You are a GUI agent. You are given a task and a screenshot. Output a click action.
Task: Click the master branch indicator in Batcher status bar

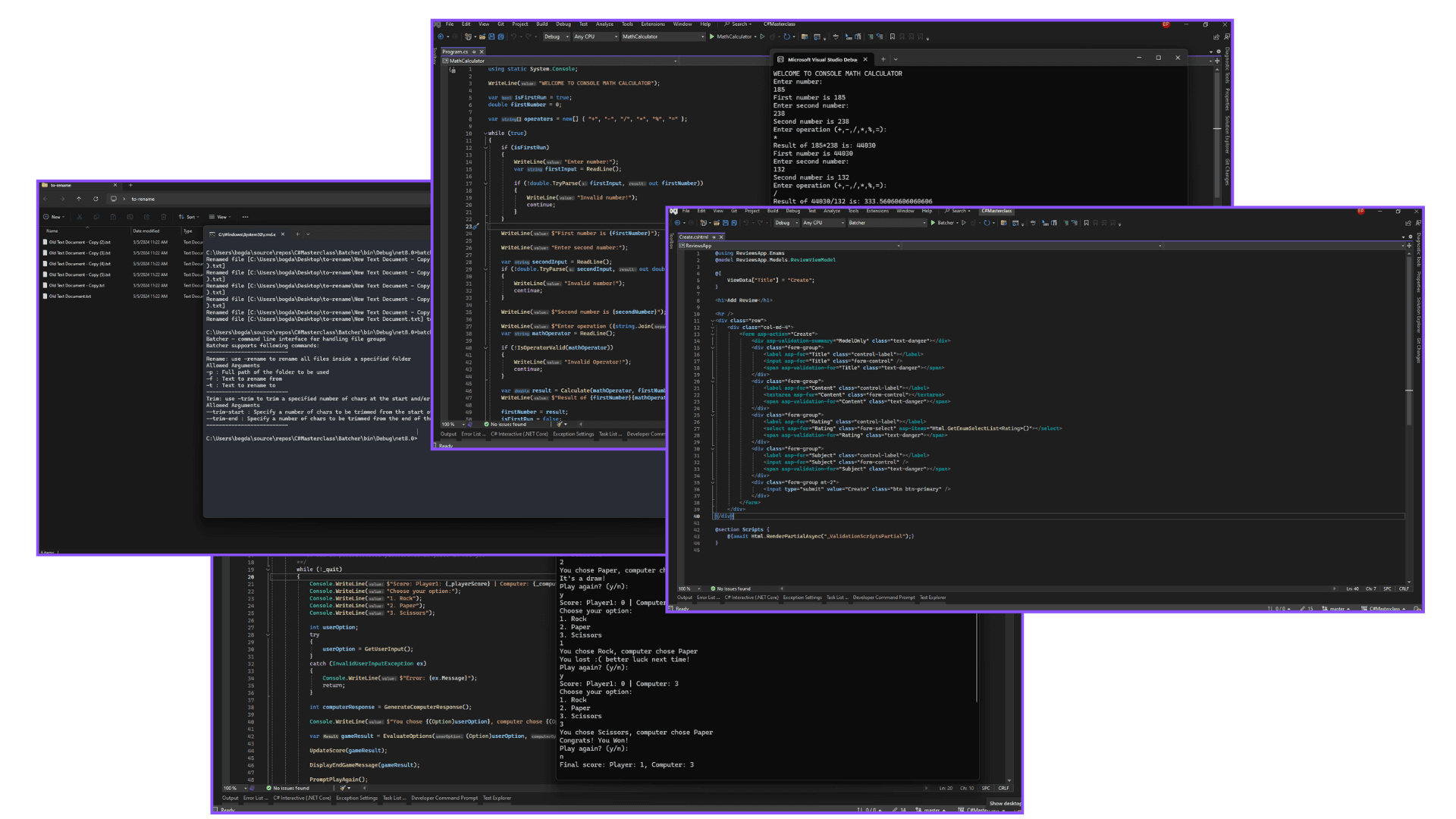tap(1336, 609)
